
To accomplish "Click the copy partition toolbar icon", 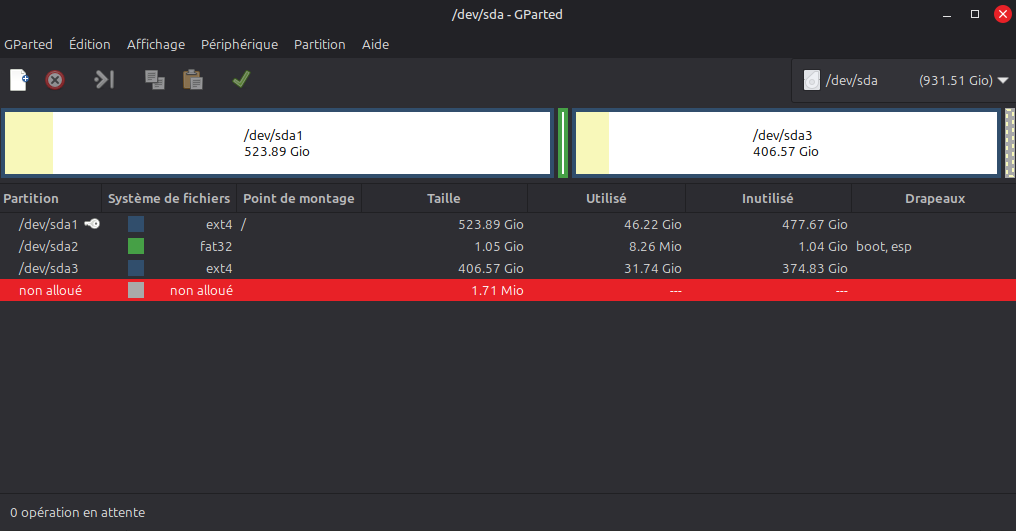I will [x=154, y=79].
